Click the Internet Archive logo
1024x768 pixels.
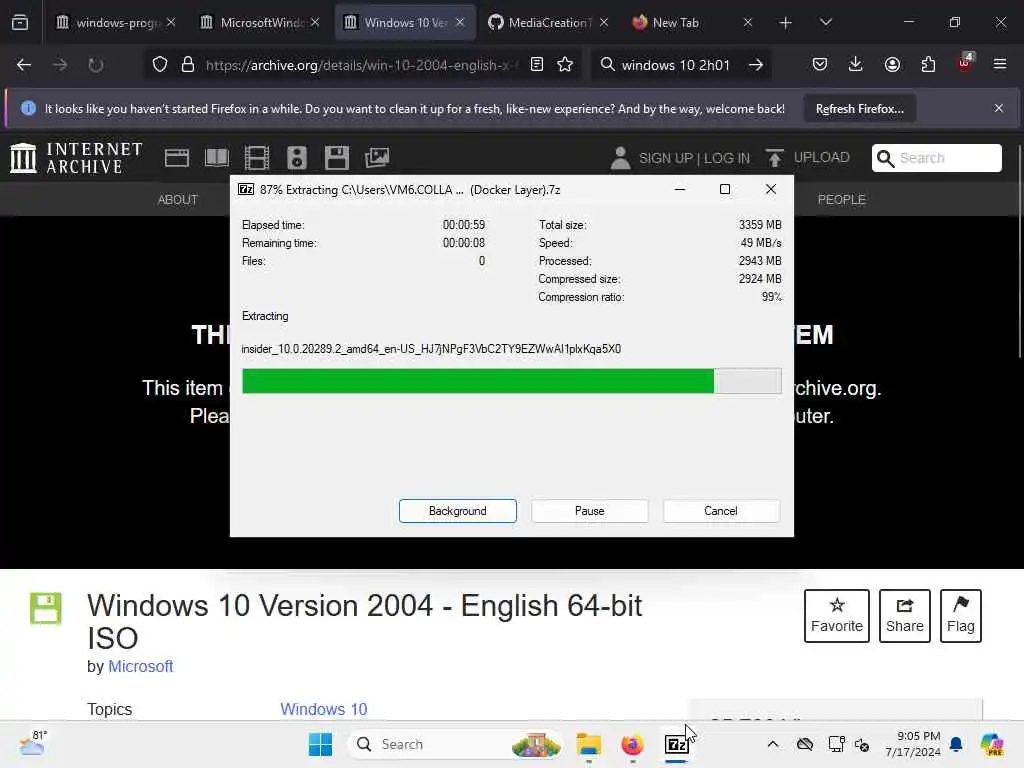[x=76, y=158]
